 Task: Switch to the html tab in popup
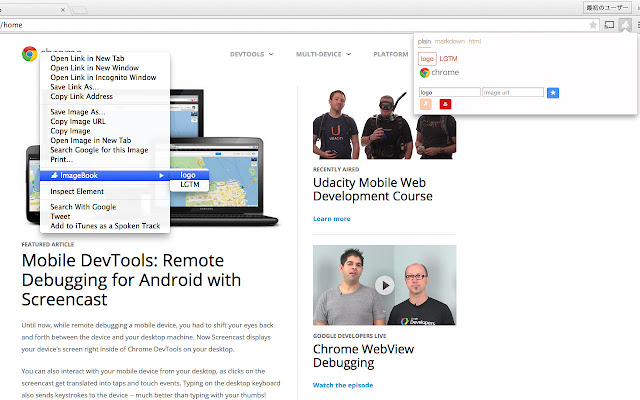coord(475,41)
